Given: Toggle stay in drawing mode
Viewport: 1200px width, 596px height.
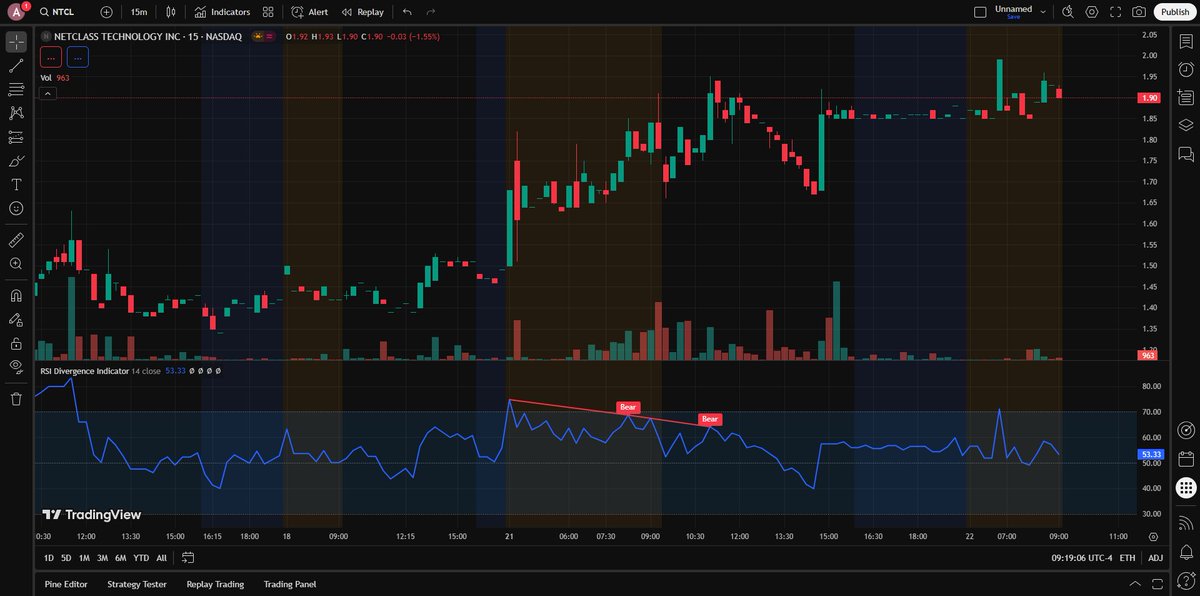Looking at the screenshot, I should click(16, 320).
